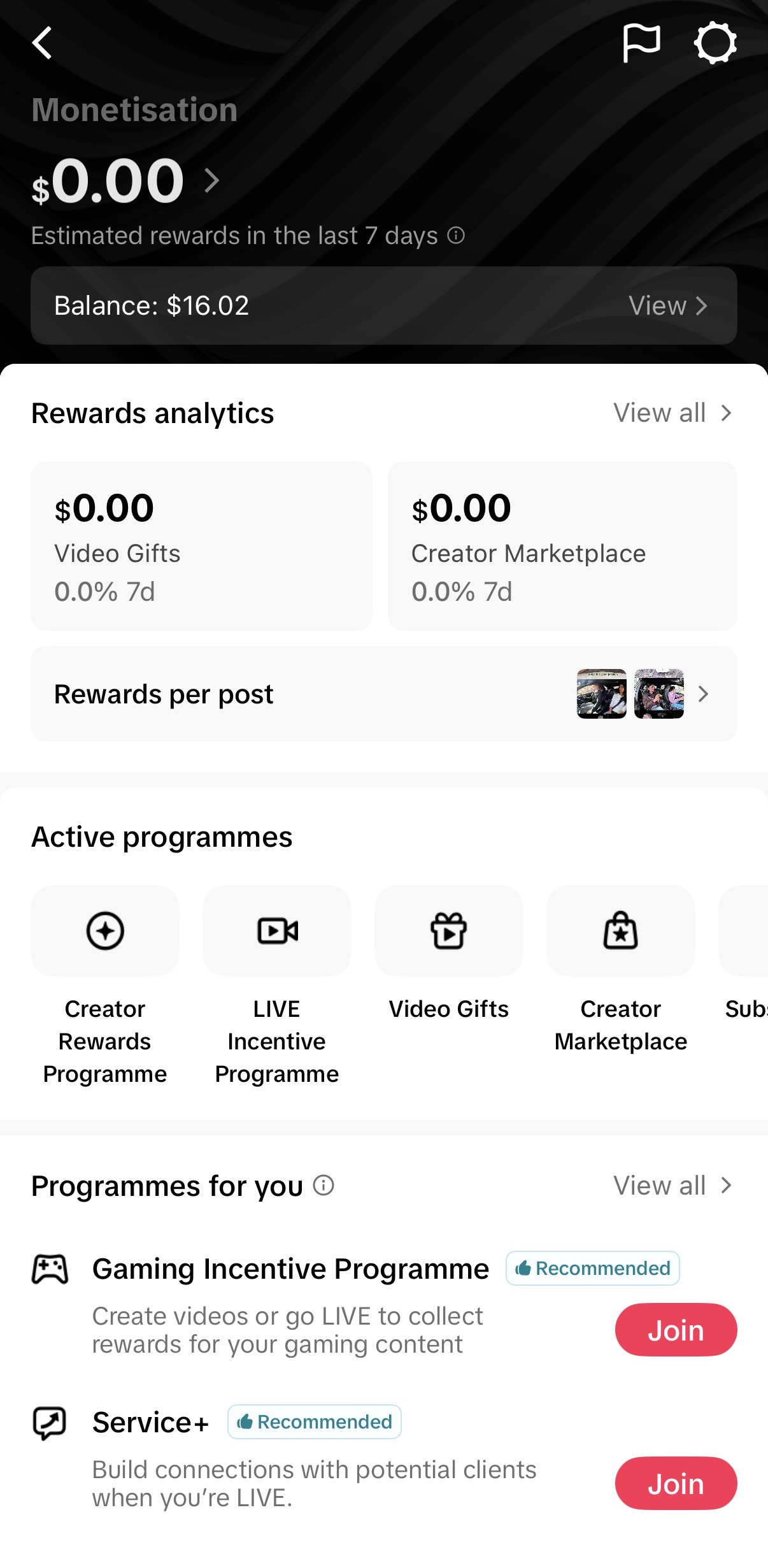Expand estimated rewards with chevron near $0.00
Viewport: 768px width, 1568px height.
click(212, 181)
